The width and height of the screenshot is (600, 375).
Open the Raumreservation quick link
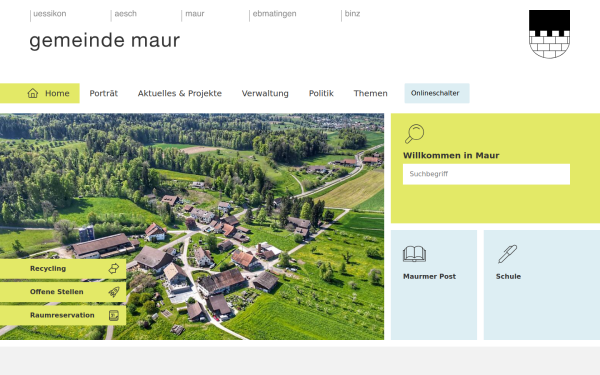pyautogui.click(x=63, y=315)
